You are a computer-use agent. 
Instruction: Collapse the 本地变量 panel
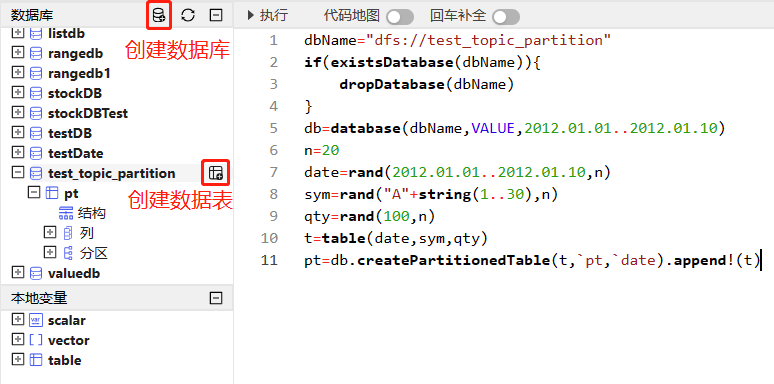(x=216, y=298)
